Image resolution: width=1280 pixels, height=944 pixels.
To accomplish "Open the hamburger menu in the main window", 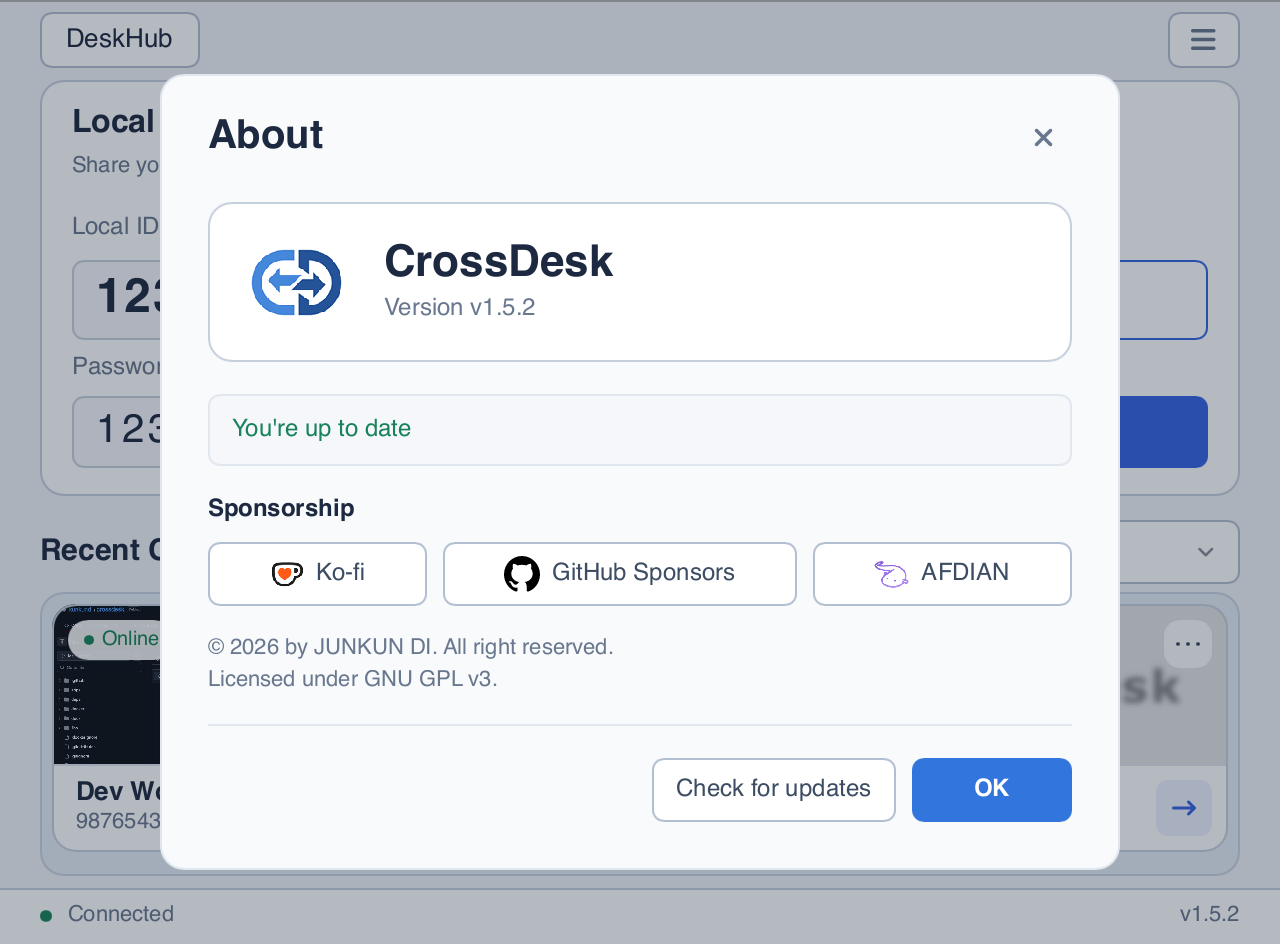I will [x=1204, y=40].
